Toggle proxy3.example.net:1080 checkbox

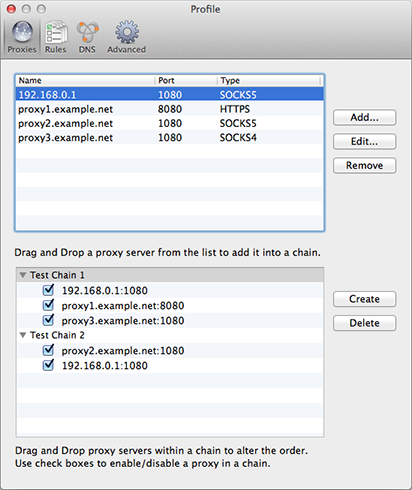click(48, 320)
